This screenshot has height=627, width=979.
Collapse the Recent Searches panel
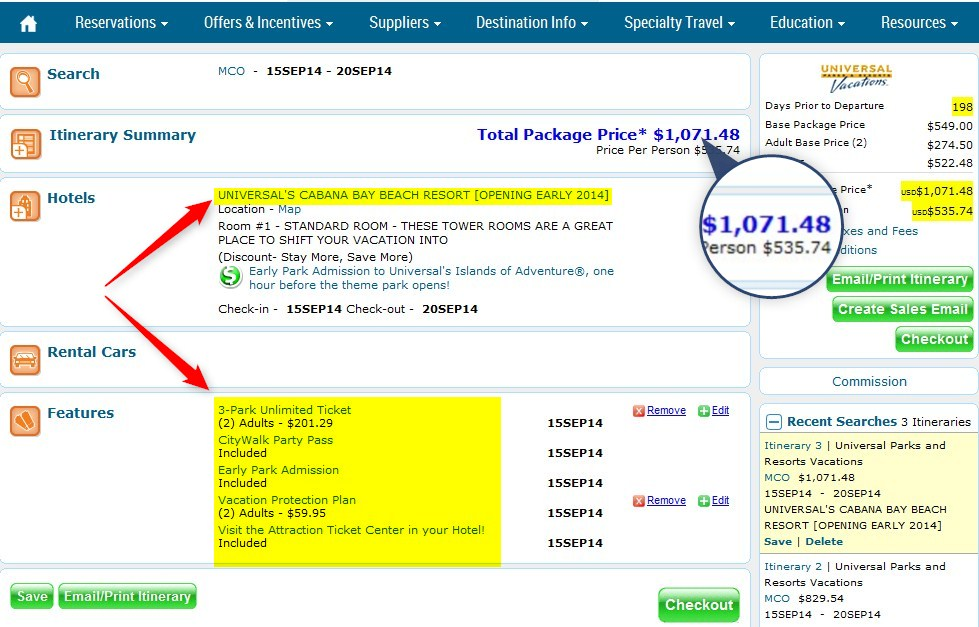(774, 422)
